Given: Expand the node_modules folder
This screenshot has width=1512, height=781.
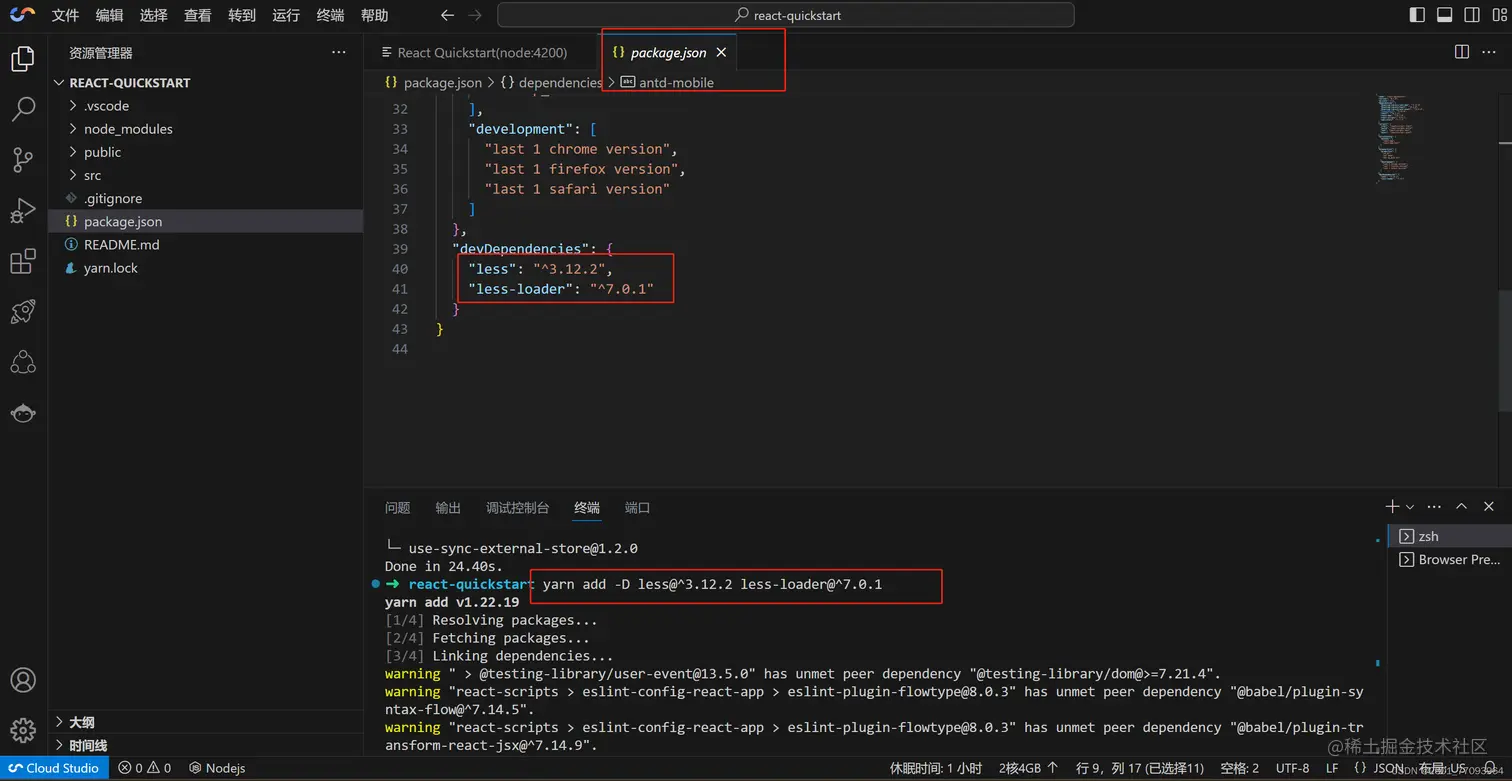Looking at the screenshot, I should [x=205, y=128].
